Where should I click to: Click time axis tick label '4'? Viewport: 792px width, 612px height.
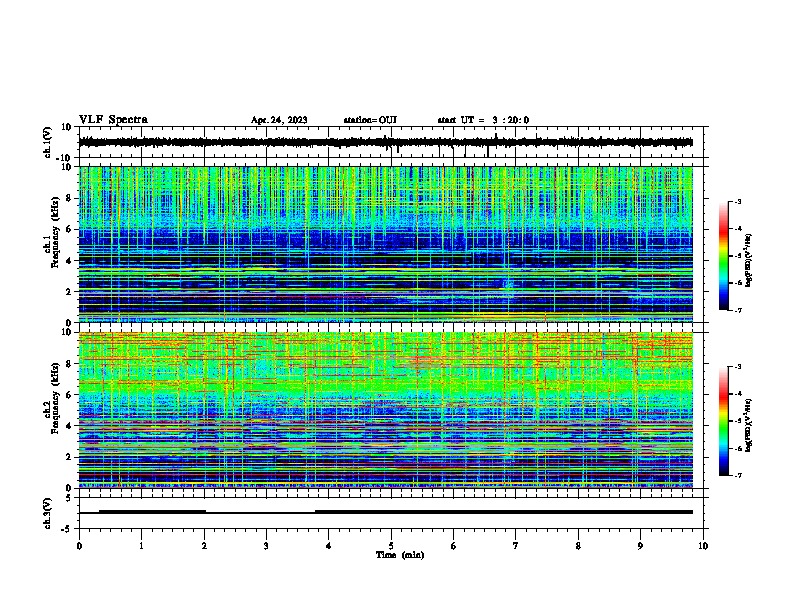(329, 546)
